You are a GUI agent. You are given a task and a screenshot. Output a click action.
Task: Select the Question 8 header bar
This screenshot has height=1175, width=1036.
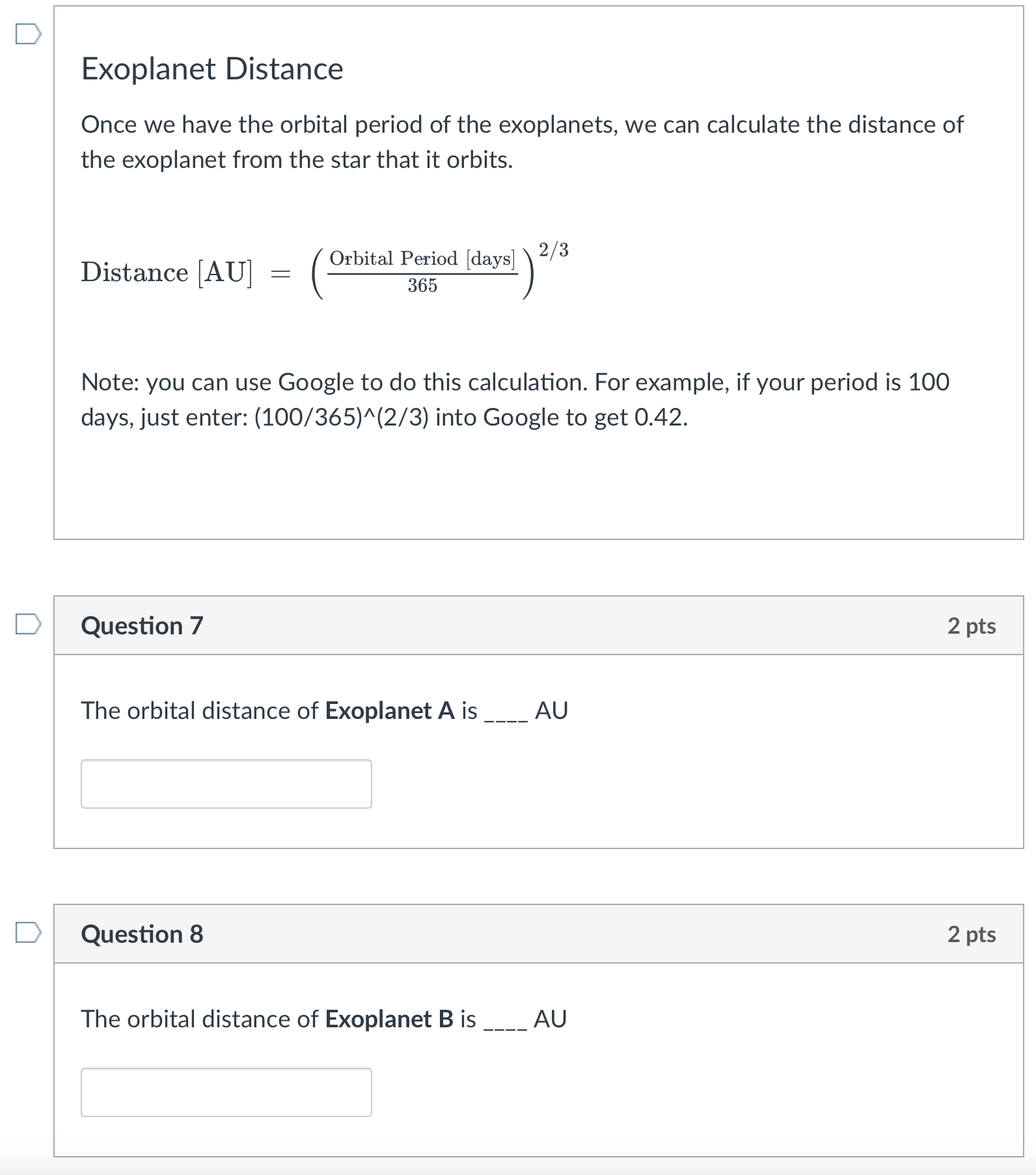[x=521, y=935]
